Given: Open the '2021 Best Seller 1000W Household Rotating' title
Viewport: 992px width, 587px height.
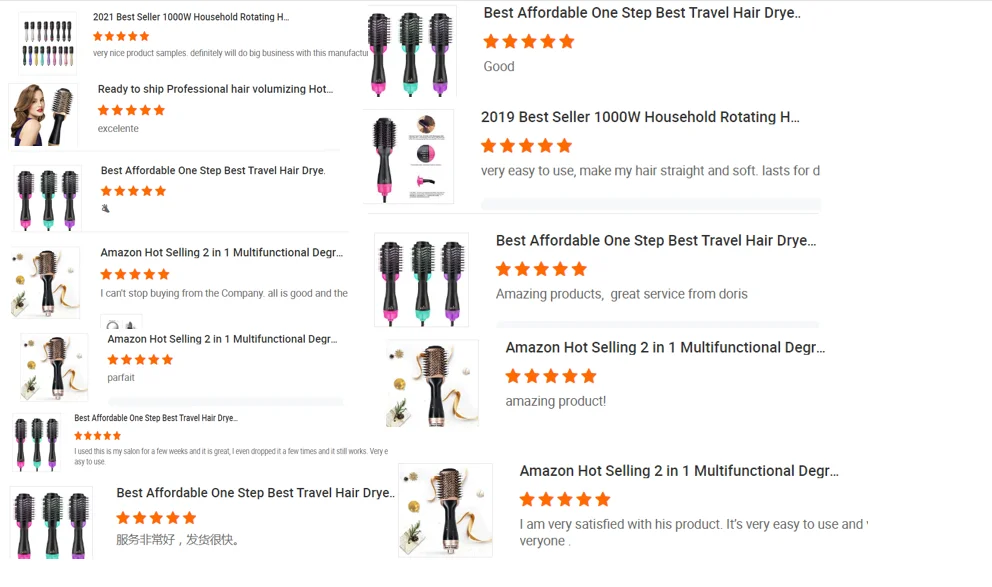Looking at the screenshot, I should click(x=191, y=17).
